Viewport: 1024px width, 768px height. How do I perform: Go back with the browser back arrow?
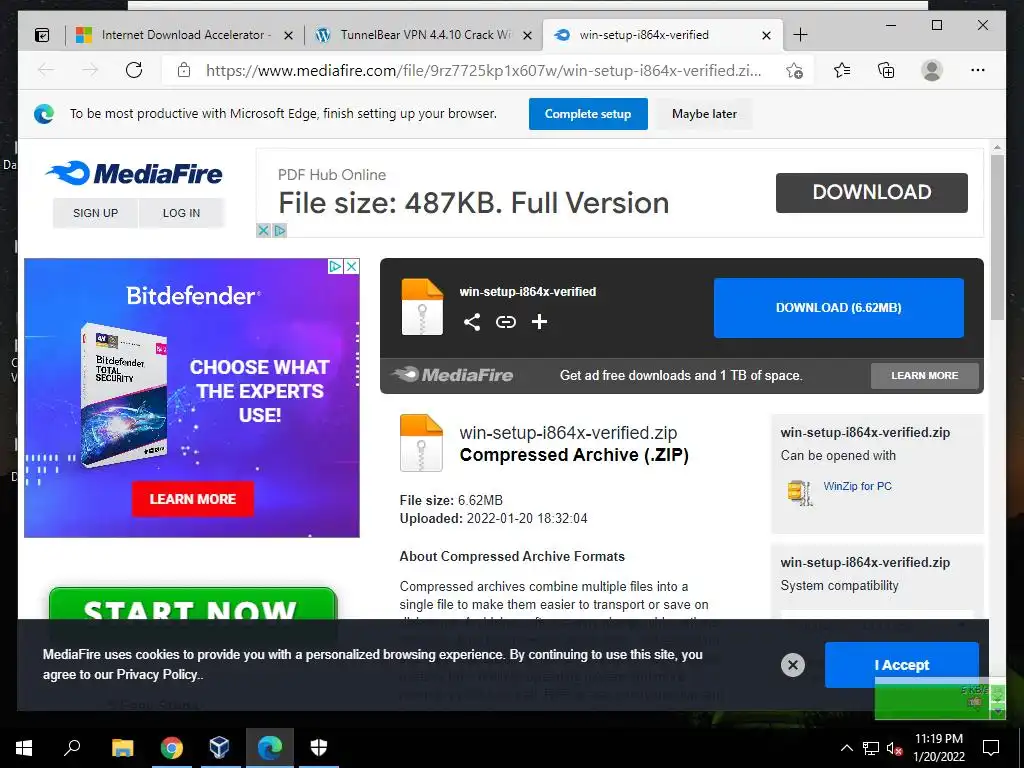click(46, 70)
